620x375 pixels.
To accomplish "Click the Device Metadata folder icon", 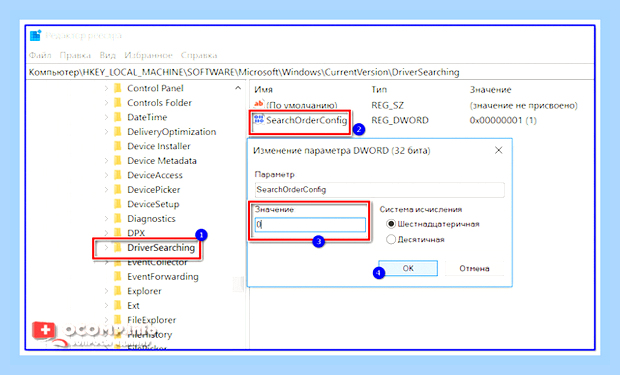I will [117, 161].
